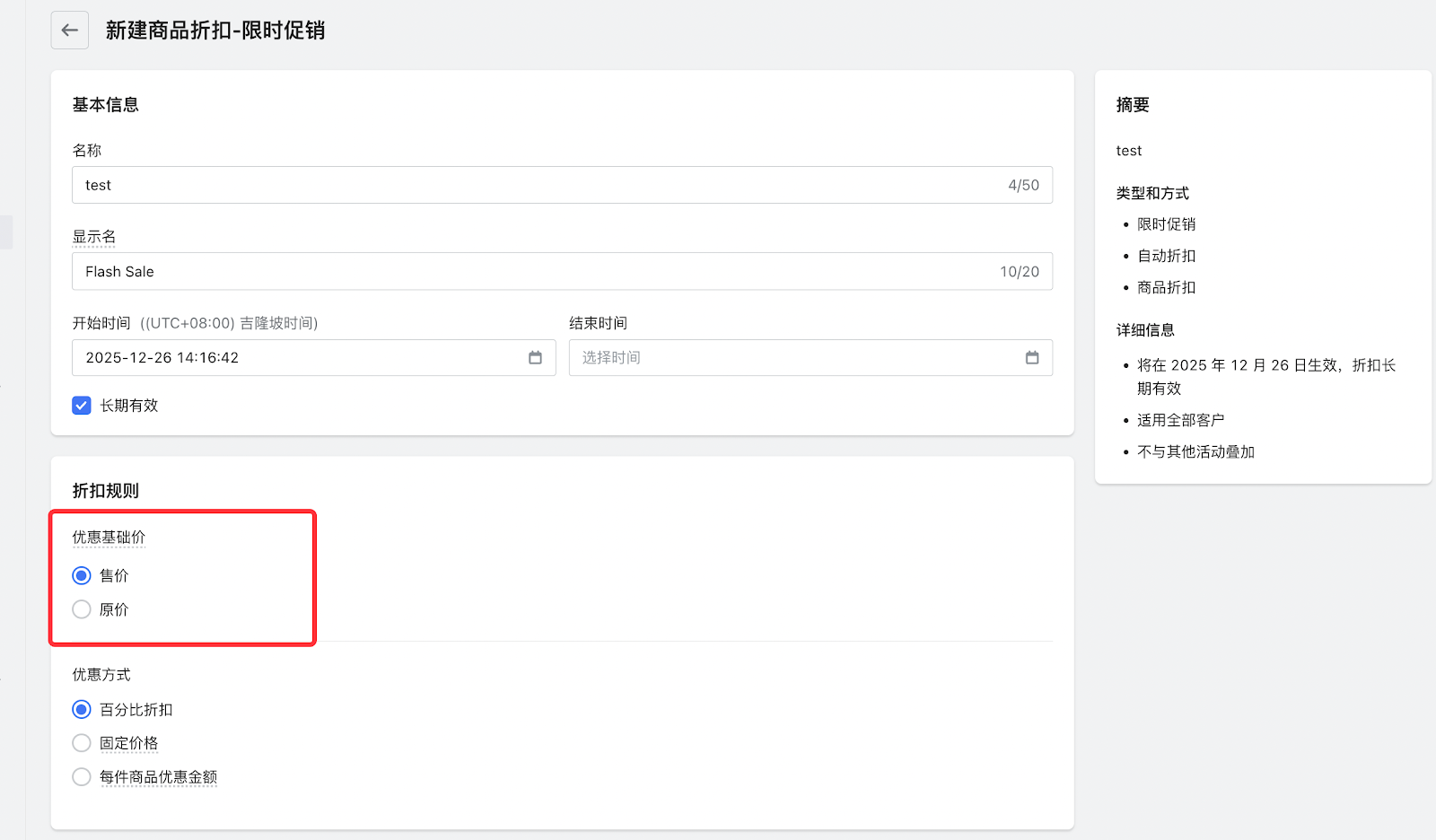Screen dimensions: 1436x840
Task: Click the 优惠方式 section label
Action: coord(101,675)
